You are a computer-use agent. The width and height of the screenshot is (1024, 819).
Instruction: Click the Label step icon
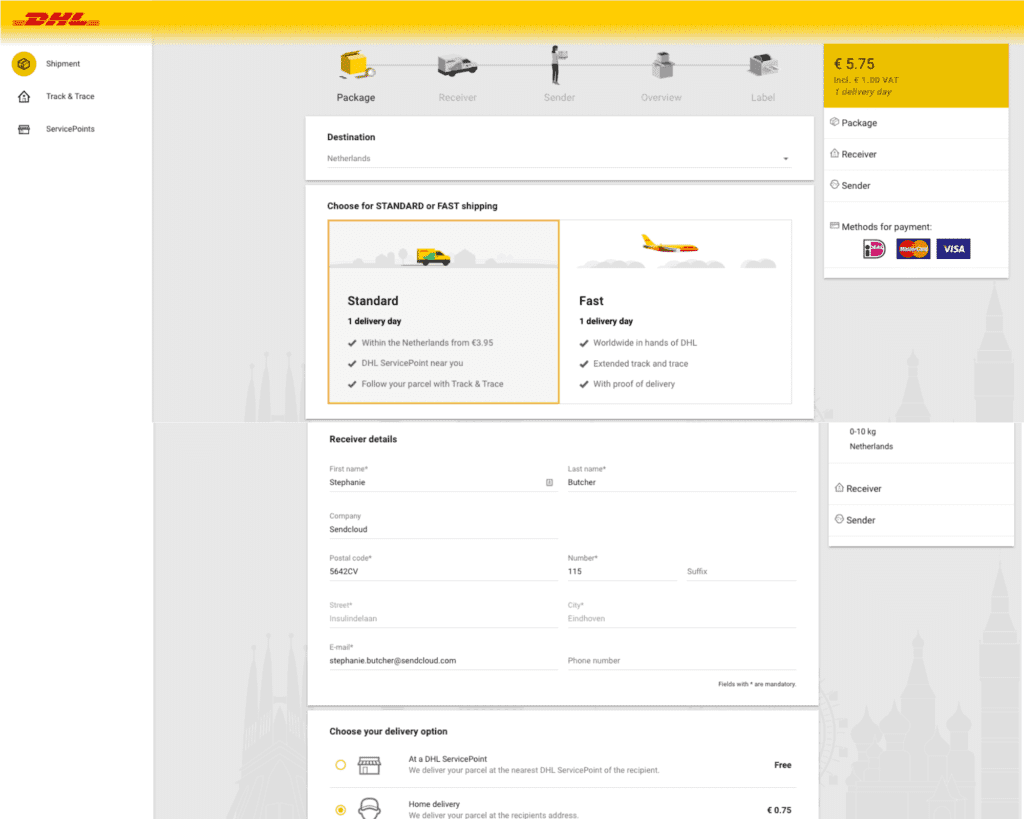click(x=762, y=67)
